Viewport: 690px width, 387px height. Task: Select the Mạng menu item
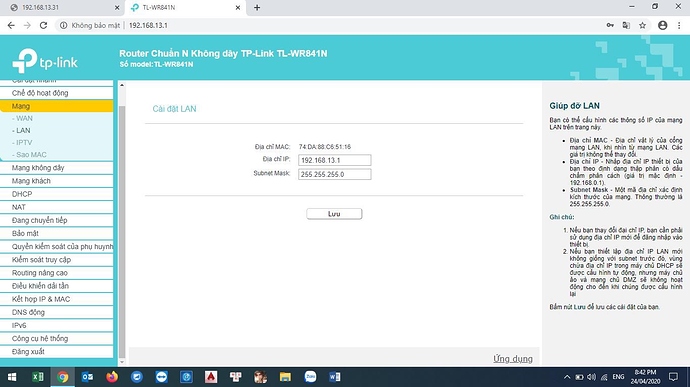(57, 106)
